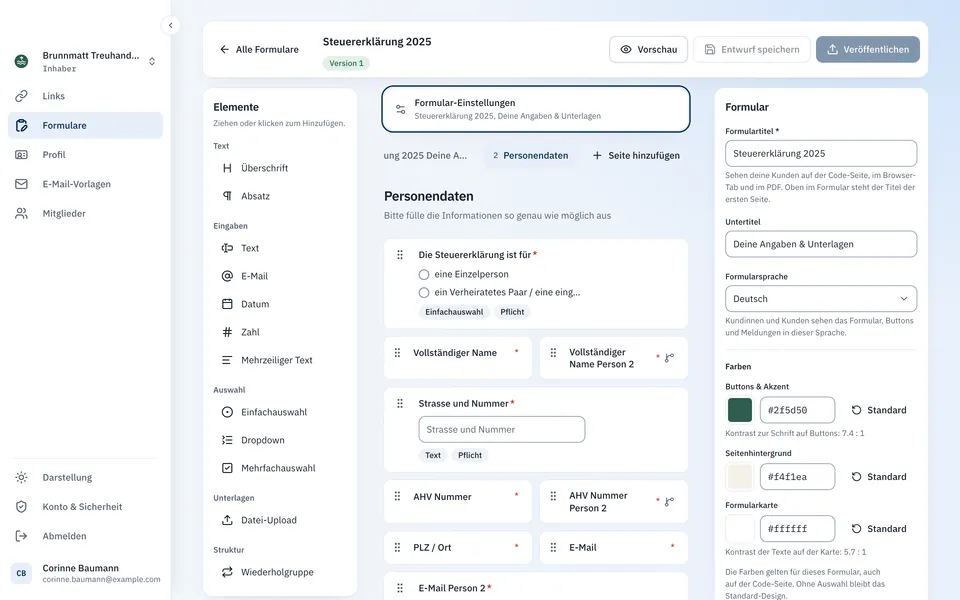This screenshot has width=960, height=600.
Task: Click the #f4f1ea hex input
Action: (797, 477)
